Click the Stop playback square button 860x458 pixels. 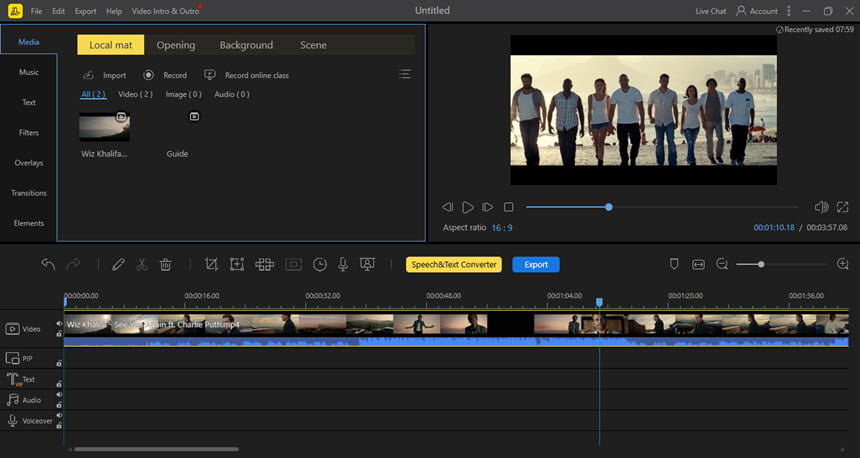pyautogui.click(x=508, y=207)
